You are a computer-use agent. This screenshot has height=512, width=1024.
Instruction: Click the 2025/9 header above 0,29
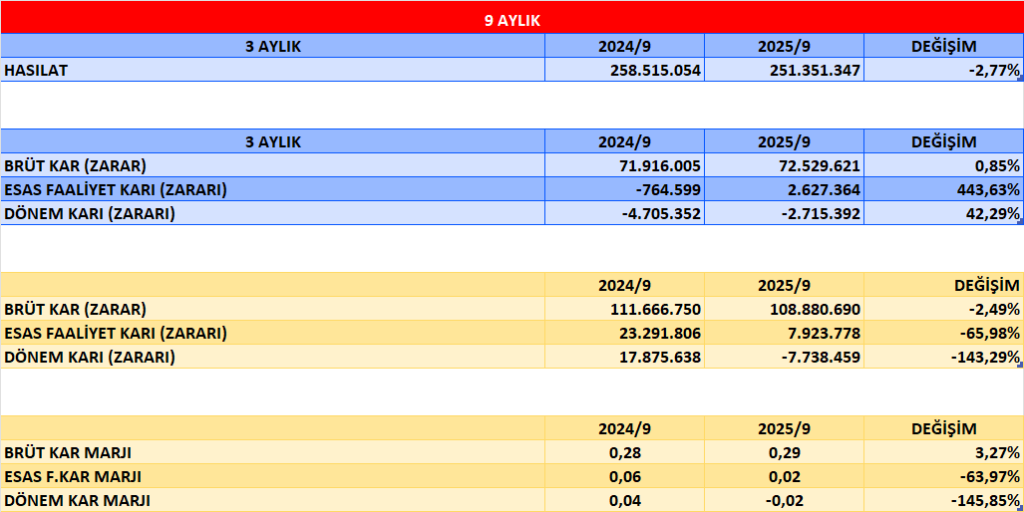[x=784, y=428]
